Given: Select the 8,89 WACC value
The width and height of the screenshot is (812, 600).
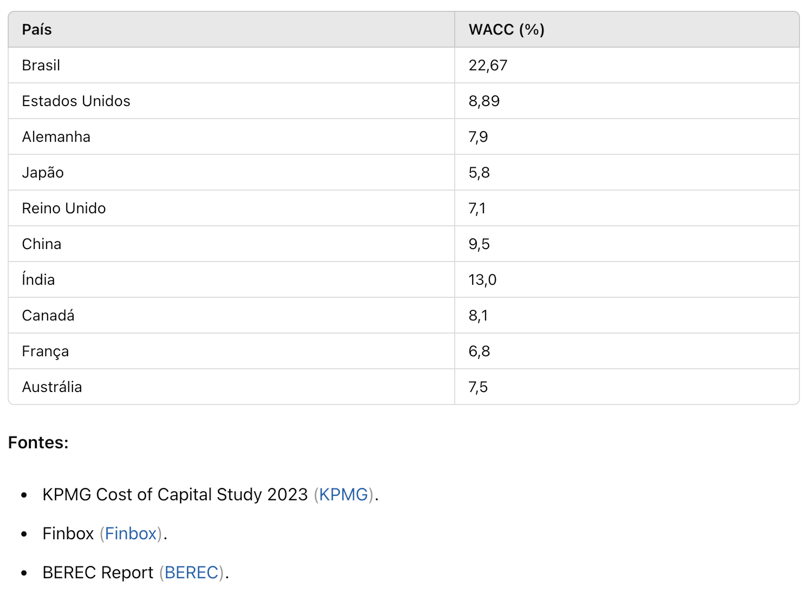Looking at the screenshot, I should (x=484, y=101).
